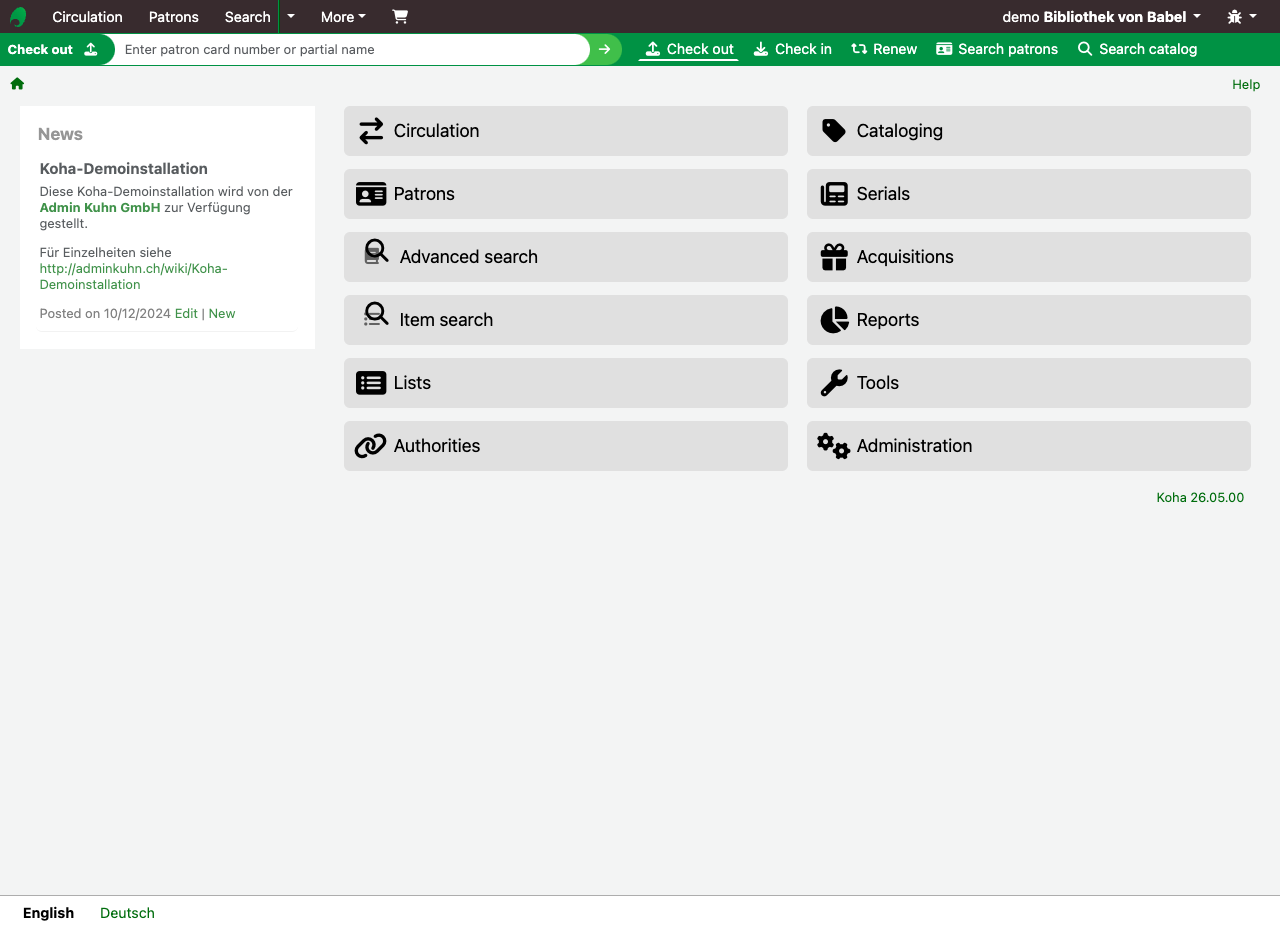Image resolution: width=1280 pixels, height=929 pixels.
Task: Select the Search patrons tab
Action: tap(997, 49)
